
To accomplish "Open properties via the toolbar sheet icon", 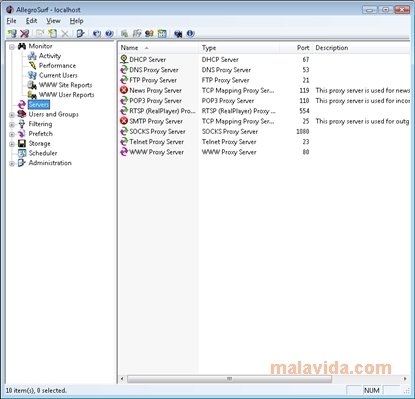I will tap(80, 33).
